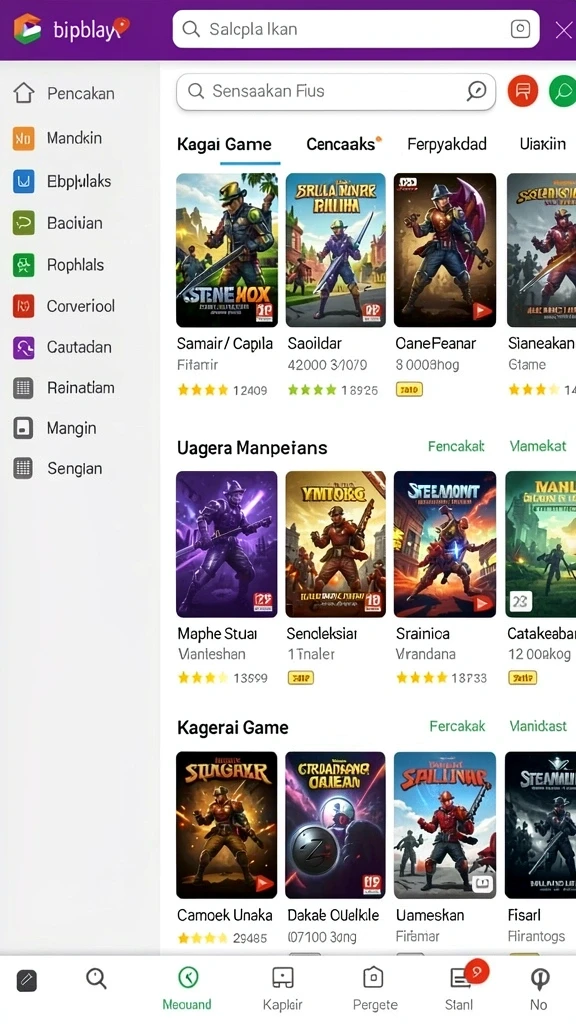This screenshot has height=1024, width=576.
Task: Click the magnifier in top search bar
Action: (191, 29)
